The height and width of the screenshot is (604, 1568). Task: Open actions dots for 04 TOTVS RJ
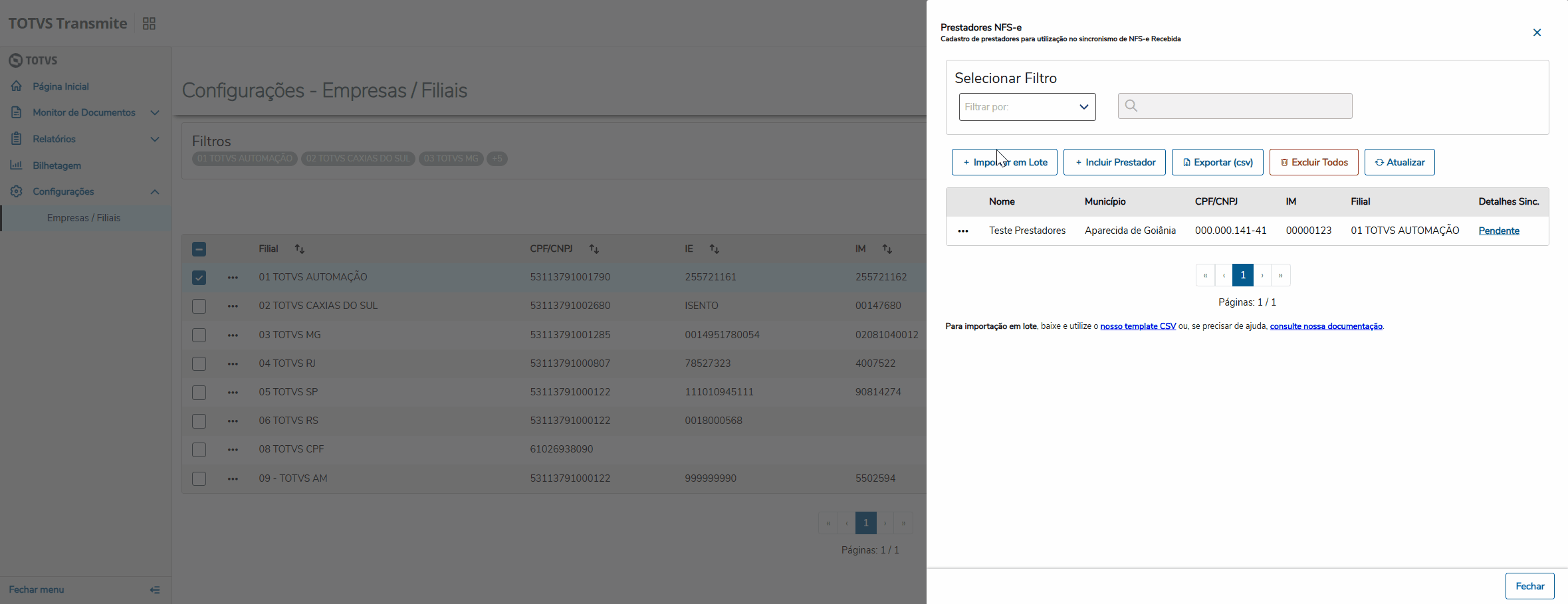coord(233,364)
